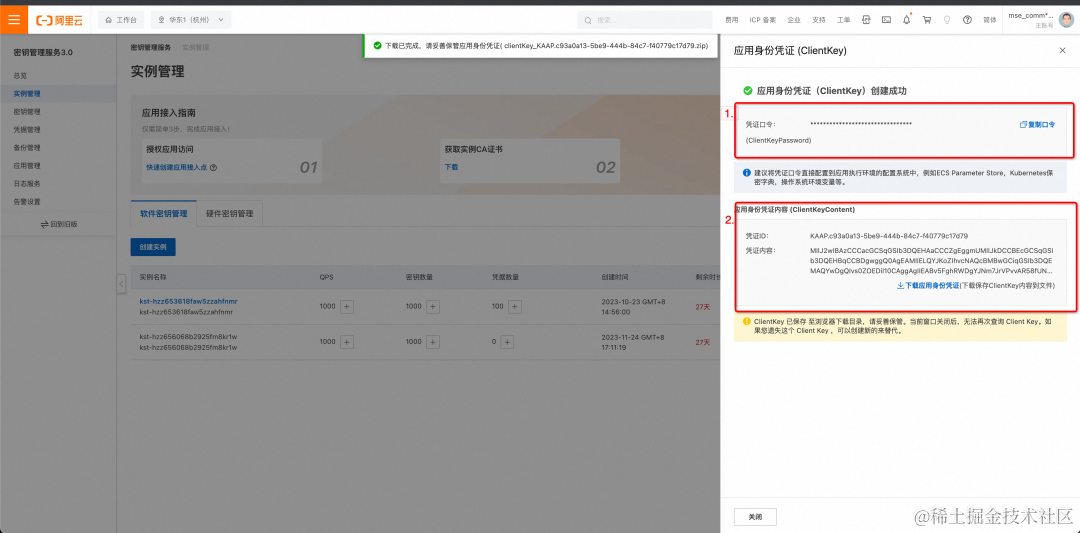Click 复制口令 to copy password
The width and height of the screenshot is (1080, 533).
tap(1037, 125)
